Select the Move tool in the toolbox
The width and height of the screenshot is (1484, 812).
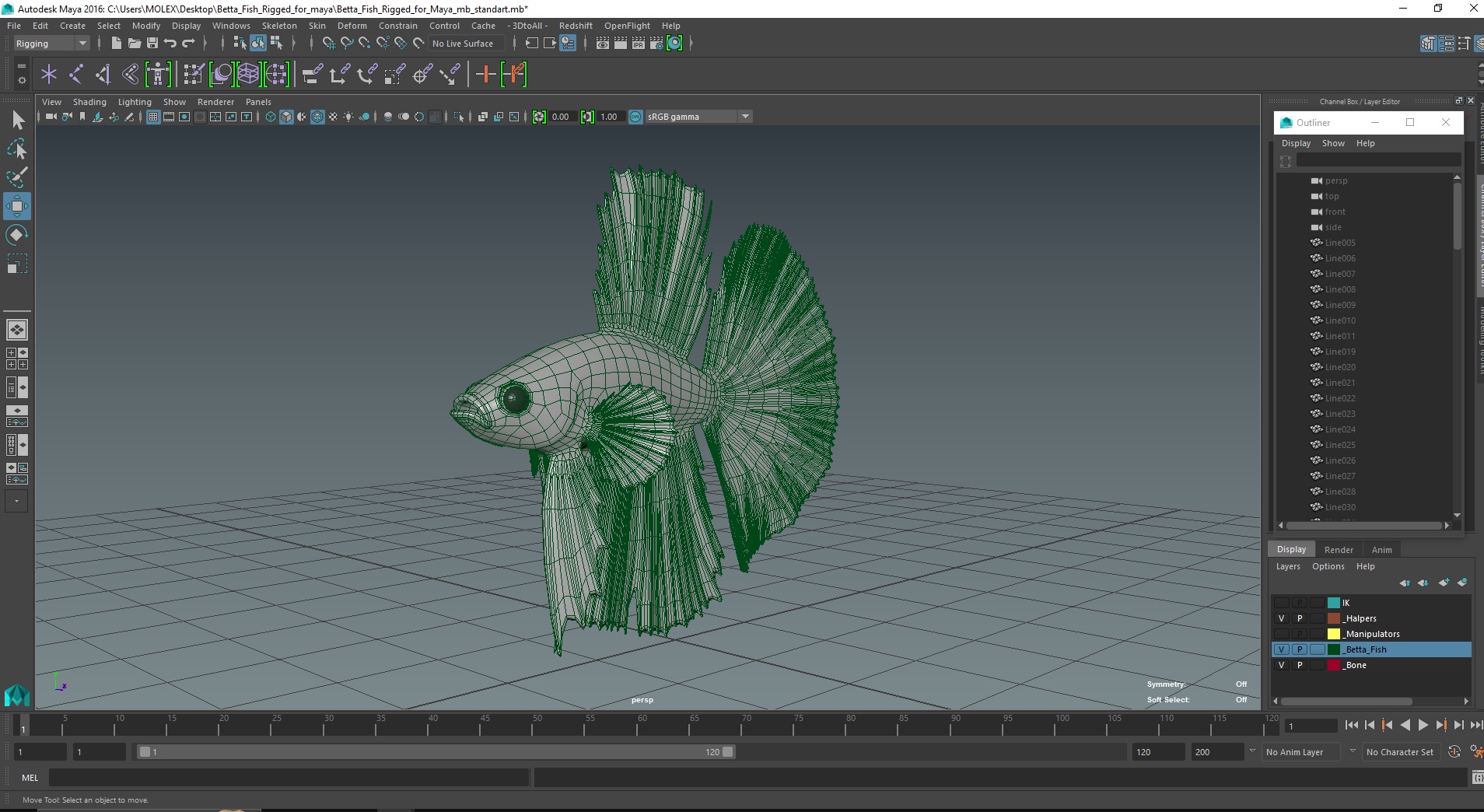[16, 206]
